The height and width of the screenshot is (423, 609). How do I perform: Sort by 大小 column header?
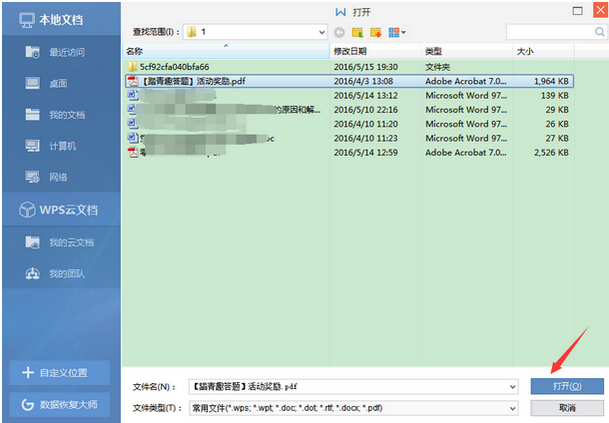click(543, 51)
